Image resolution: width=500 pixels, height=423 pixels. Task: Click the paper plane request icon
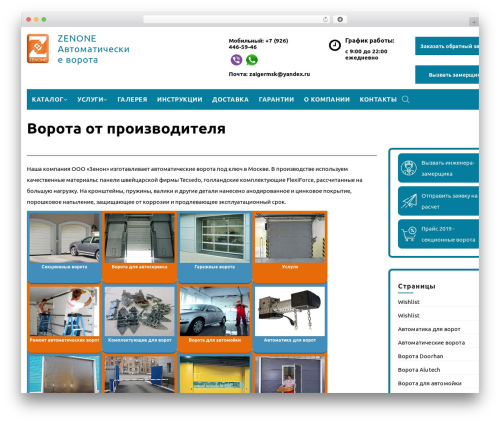(x=409, y=201)
